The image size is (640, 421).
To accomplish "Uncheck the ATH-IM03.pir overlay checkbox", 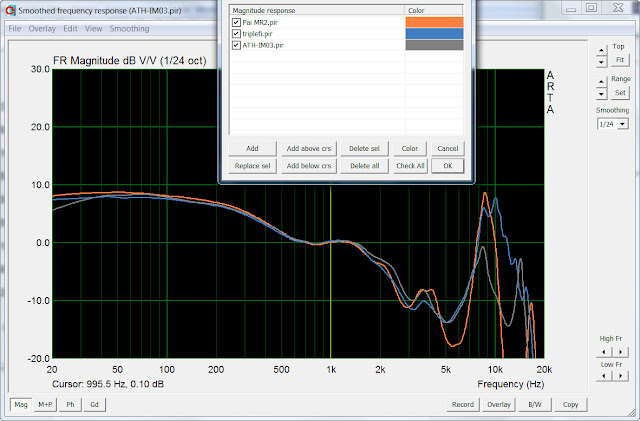I will tap(236, 45).
